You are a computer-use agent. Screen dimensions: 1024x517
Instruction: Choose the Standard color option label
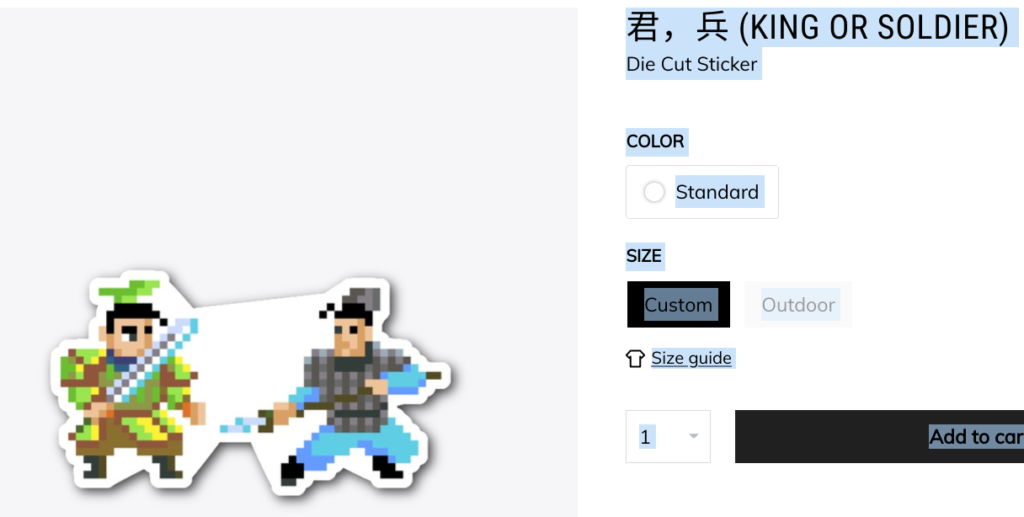(717, 192)
